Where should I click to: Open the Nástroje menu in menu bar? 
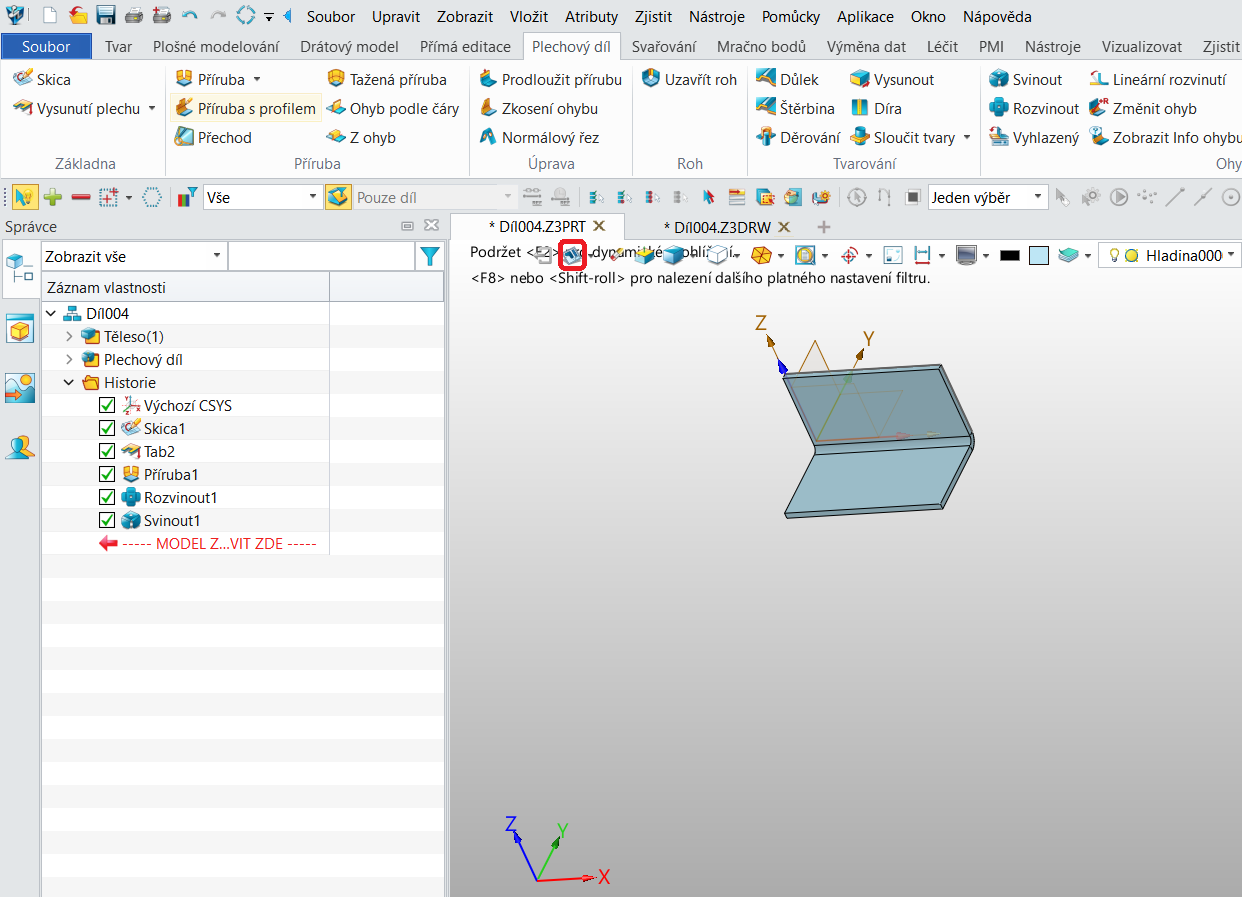(x=716, y=17)
